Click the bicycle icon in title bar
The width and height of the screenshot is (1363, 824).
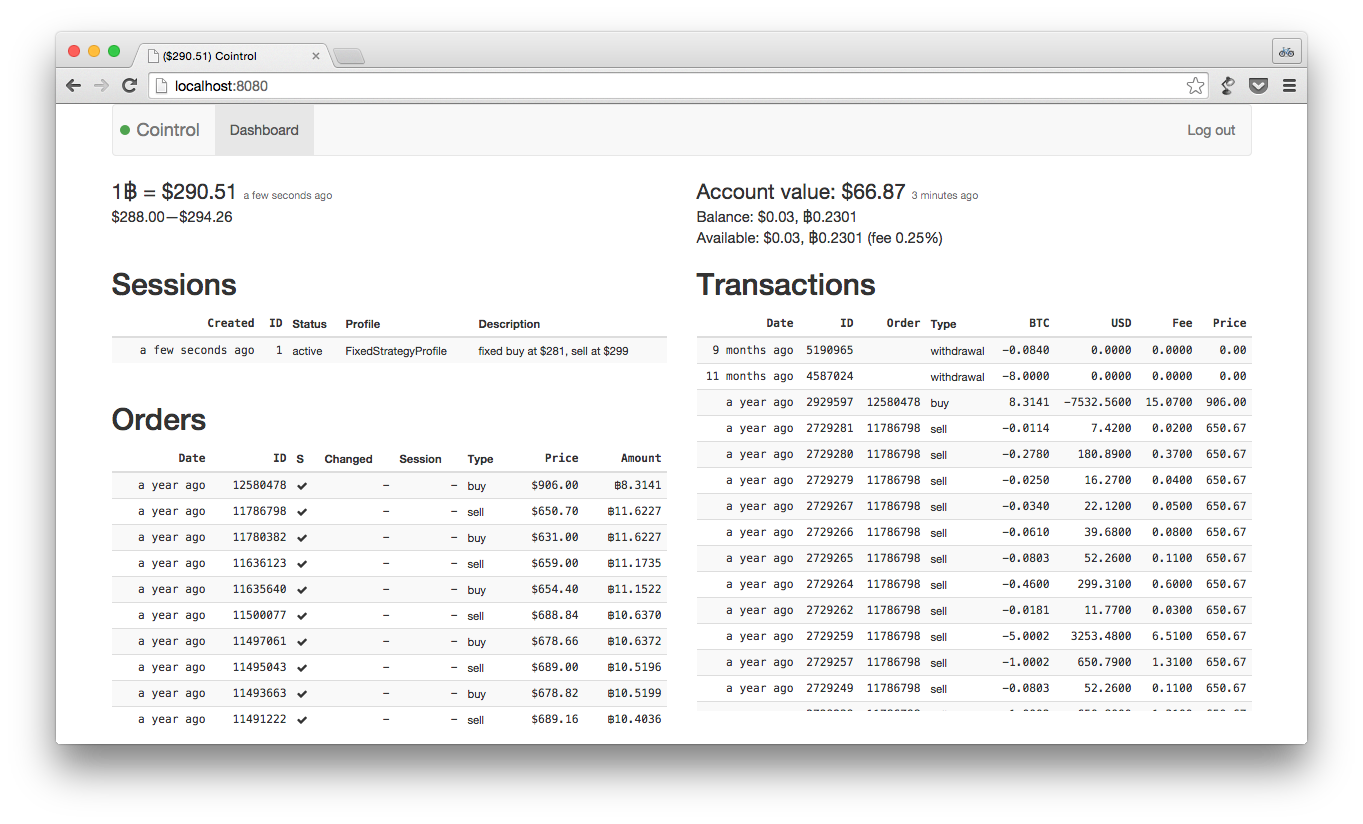click(1286, 51)
